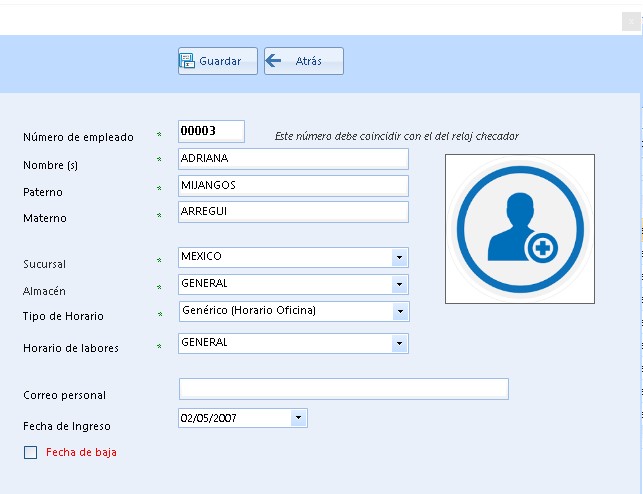
Task: Click the Horario de labores label
Action: 71,348
